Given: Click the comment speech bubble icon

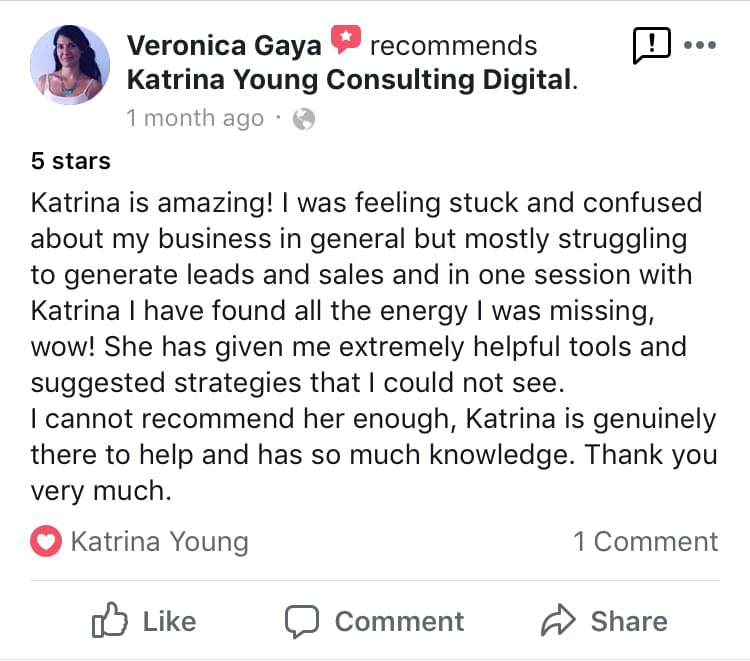Looking at the screenshot, I should pyautogui.click(x=302, y=621).
